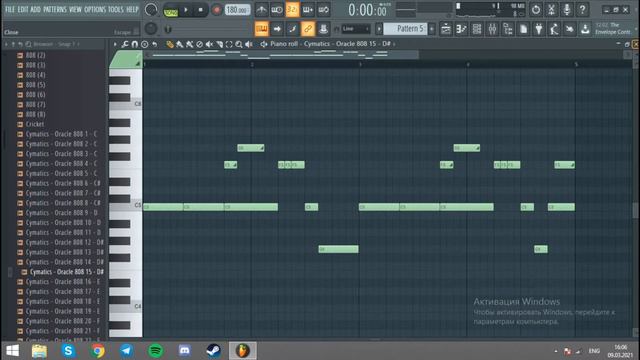
Task: Open the Browser options arrow
Action: pyautogui.click(x=6, y=44)
